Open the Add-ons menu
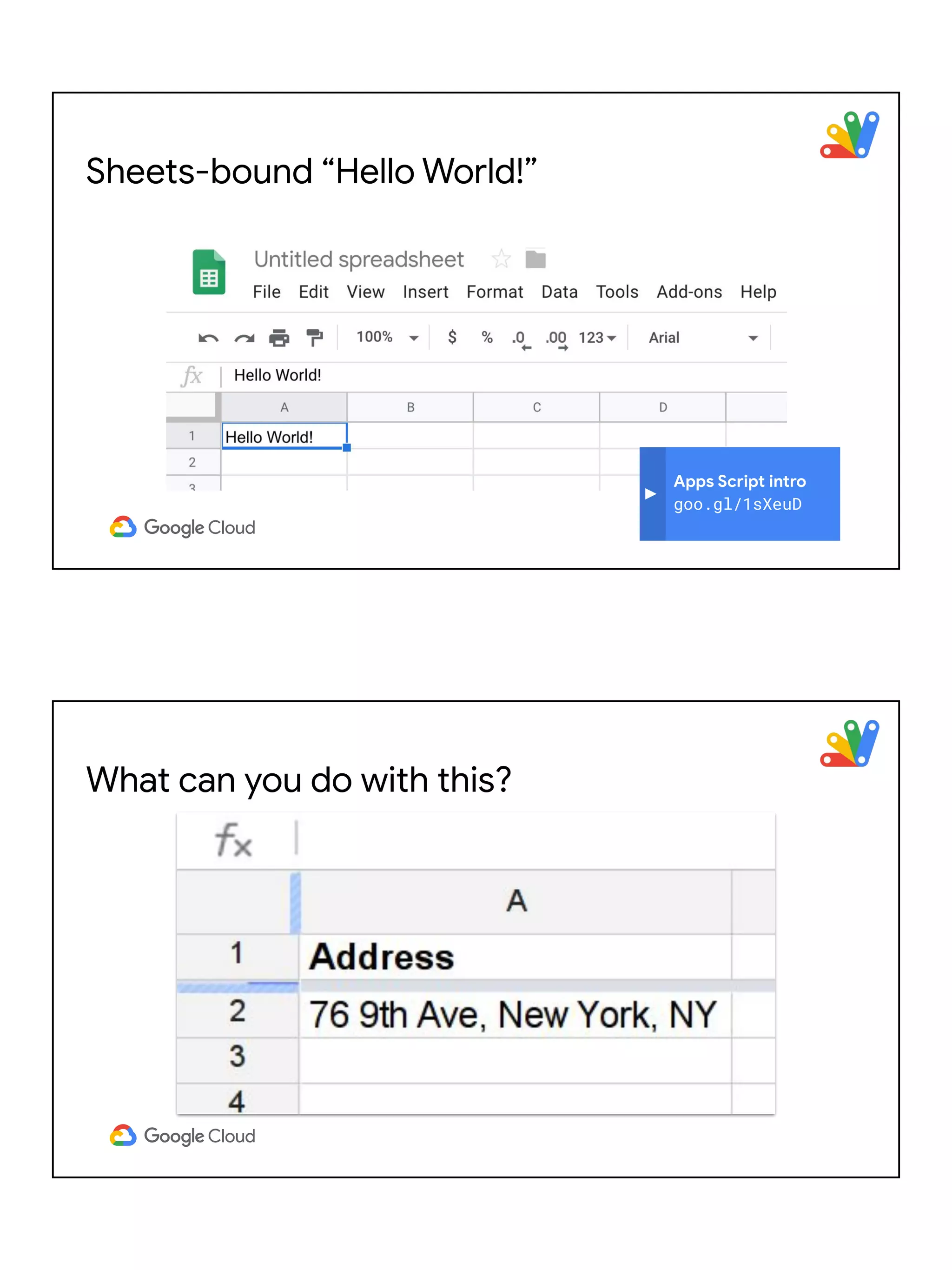 (x=689, y=292)
